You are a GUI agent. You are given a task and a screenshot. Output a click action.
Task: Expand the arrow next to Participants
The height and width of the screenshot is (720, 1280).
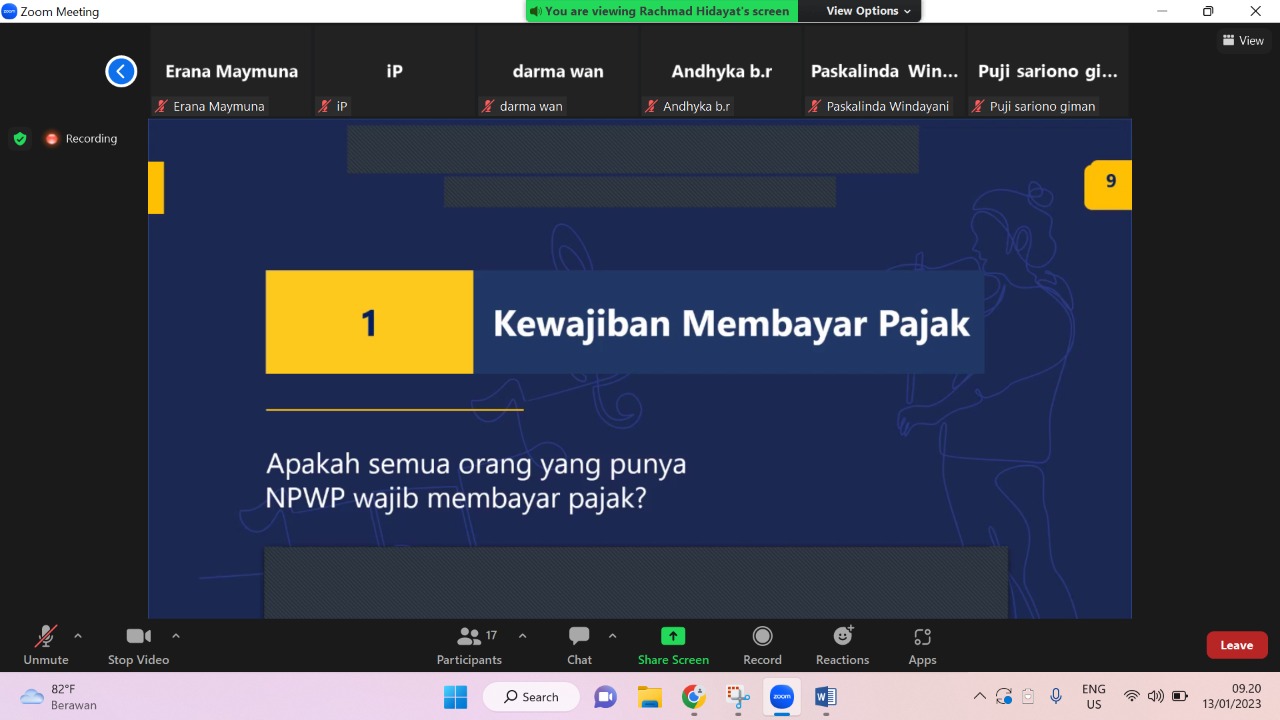pyautogui.click(x=522, y=635)
